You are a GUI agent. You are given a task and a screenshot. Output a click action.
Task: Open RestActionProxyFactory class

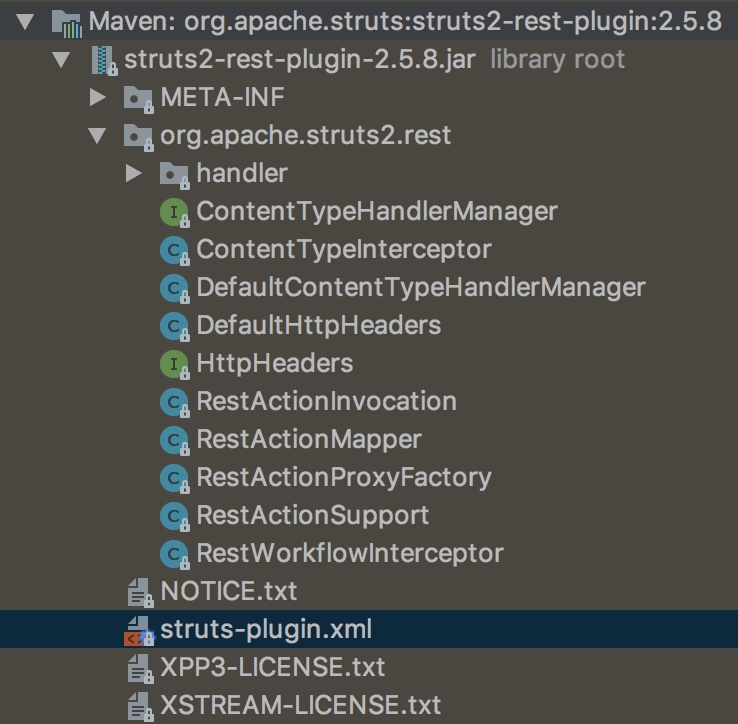(344, 477)
